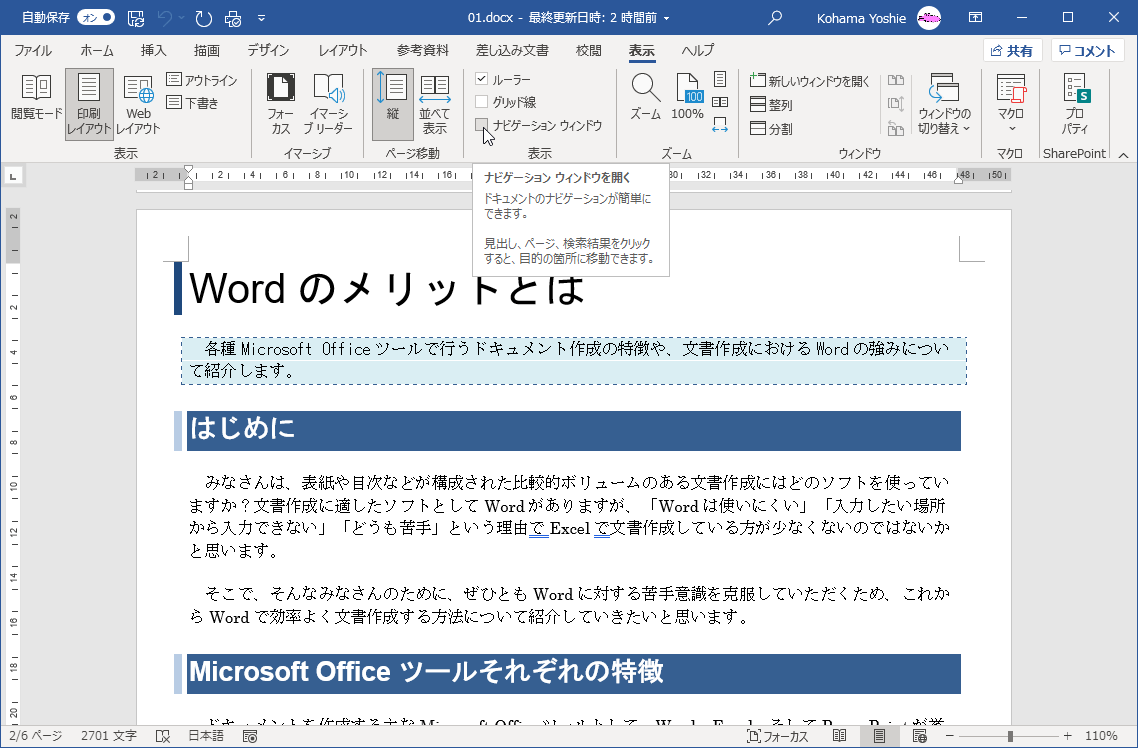1138x748 pixels.
Task: Choose multiple pages zoom view
Action: (720, 102)
